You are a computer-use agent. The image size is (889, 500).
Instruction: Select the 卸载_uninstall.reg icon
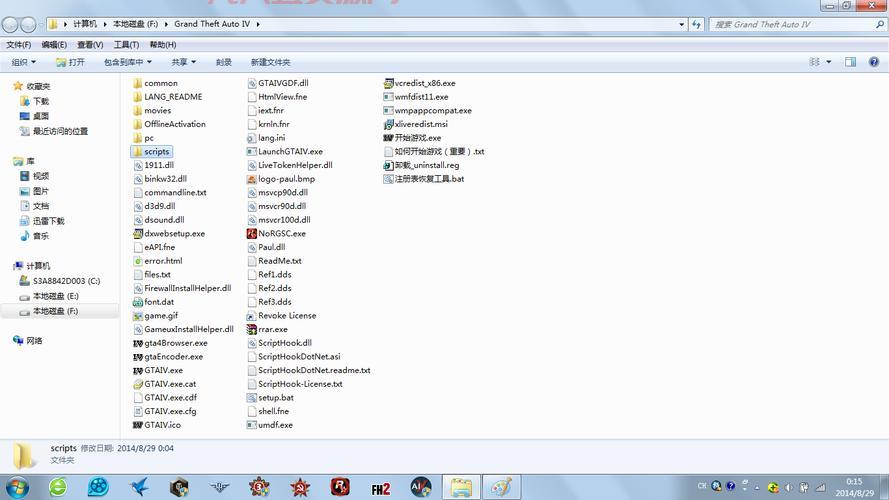coord(388,166)
